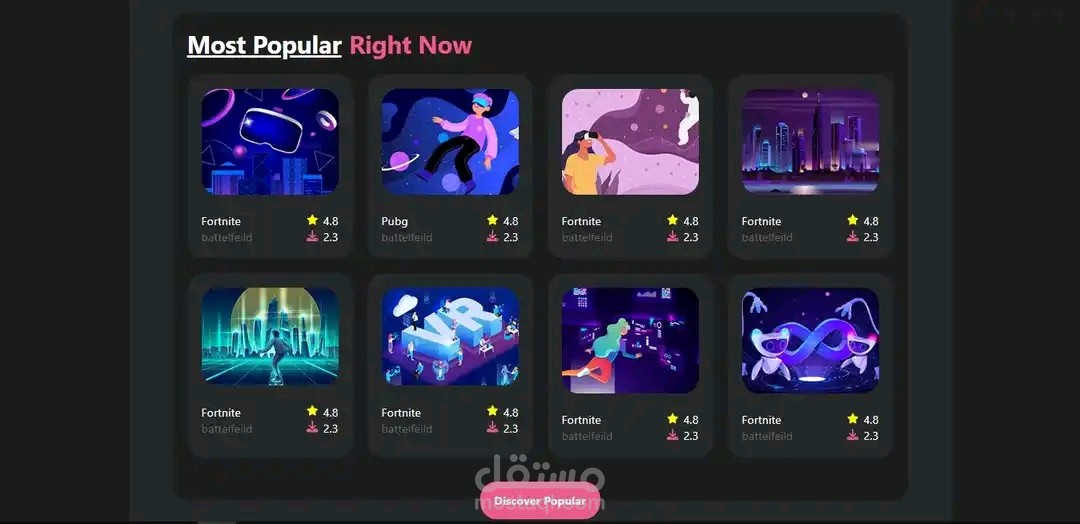The width and height of the screenshot is (1080, 524).
Task: Click the download icon under the isometric VR letters card
Action: (492, 428)
